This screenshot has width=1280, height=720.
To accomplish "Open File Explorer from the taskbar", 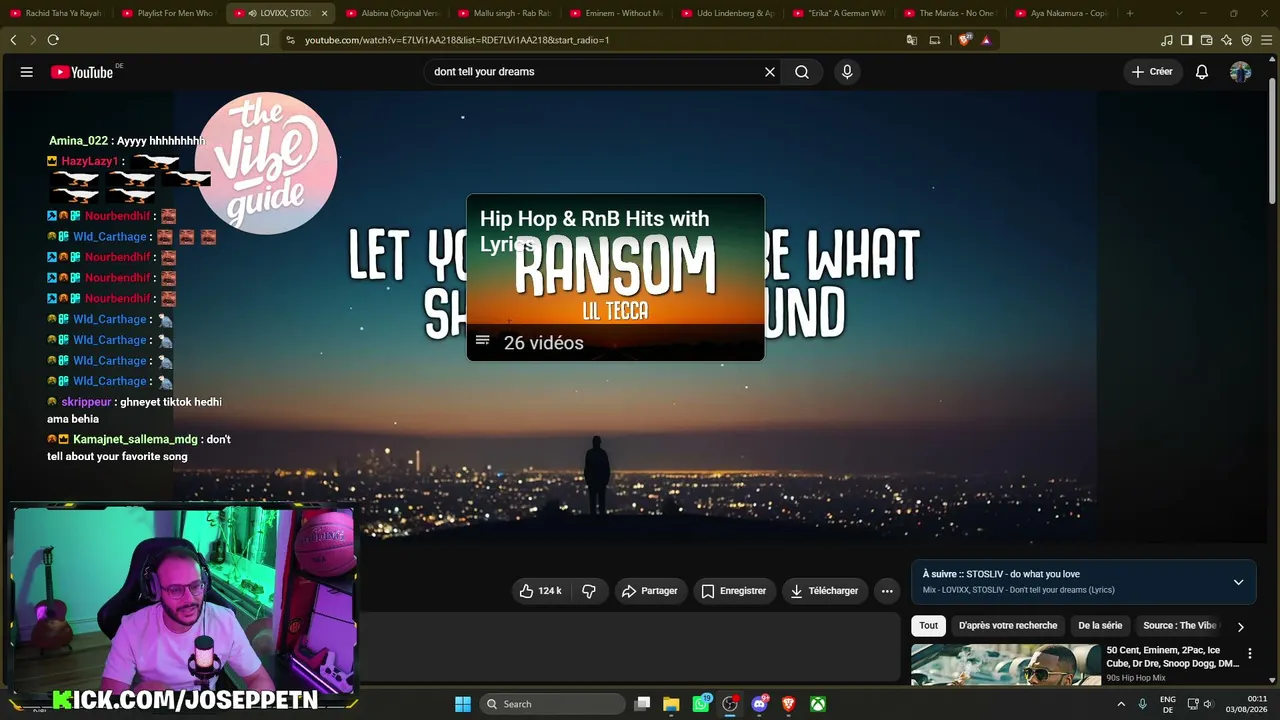I will [x=671, y=704].
